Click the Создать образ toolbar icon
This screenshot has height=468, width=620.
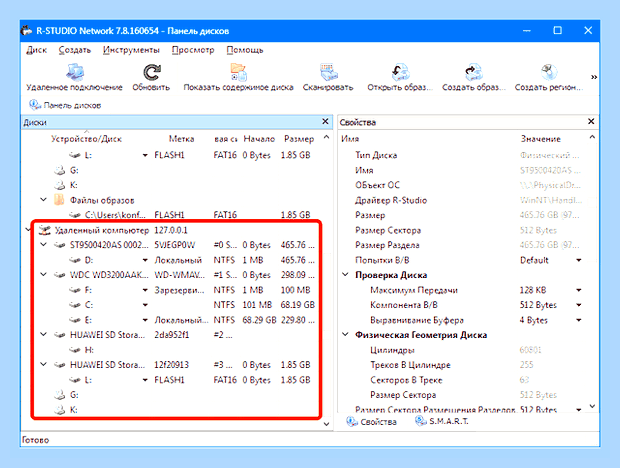point(474,72)
